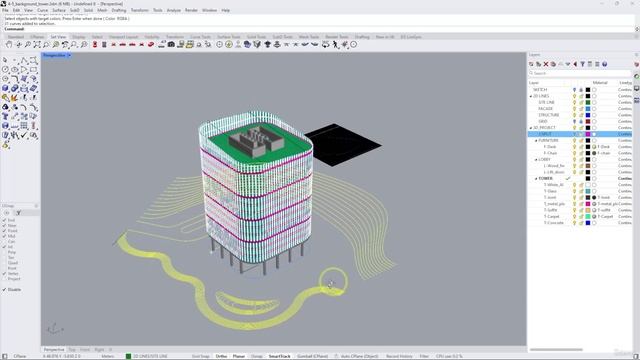Toggle the Point osnap checkbox

[4, 231]
